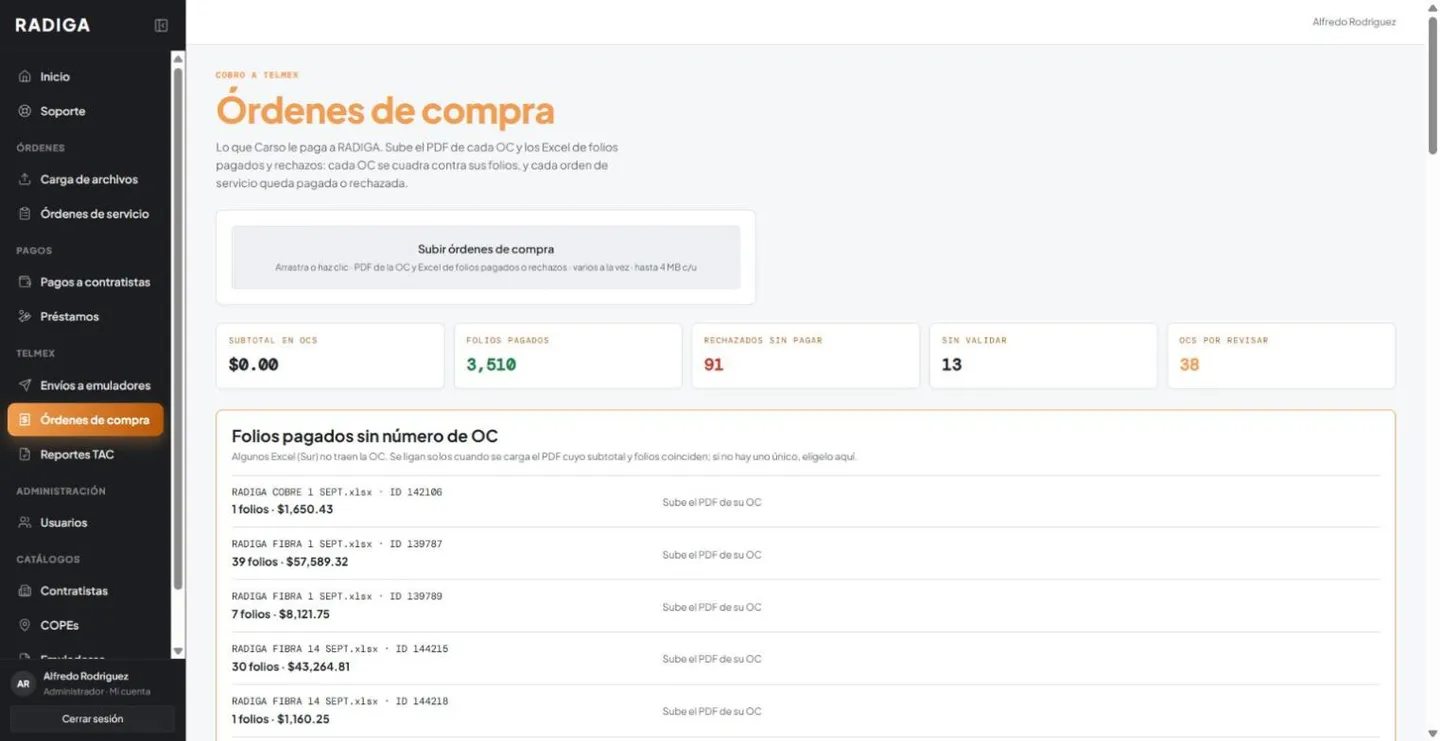Open the Mi cuenta link
This screenshot has height=741, width=1440.
[130, 692]
